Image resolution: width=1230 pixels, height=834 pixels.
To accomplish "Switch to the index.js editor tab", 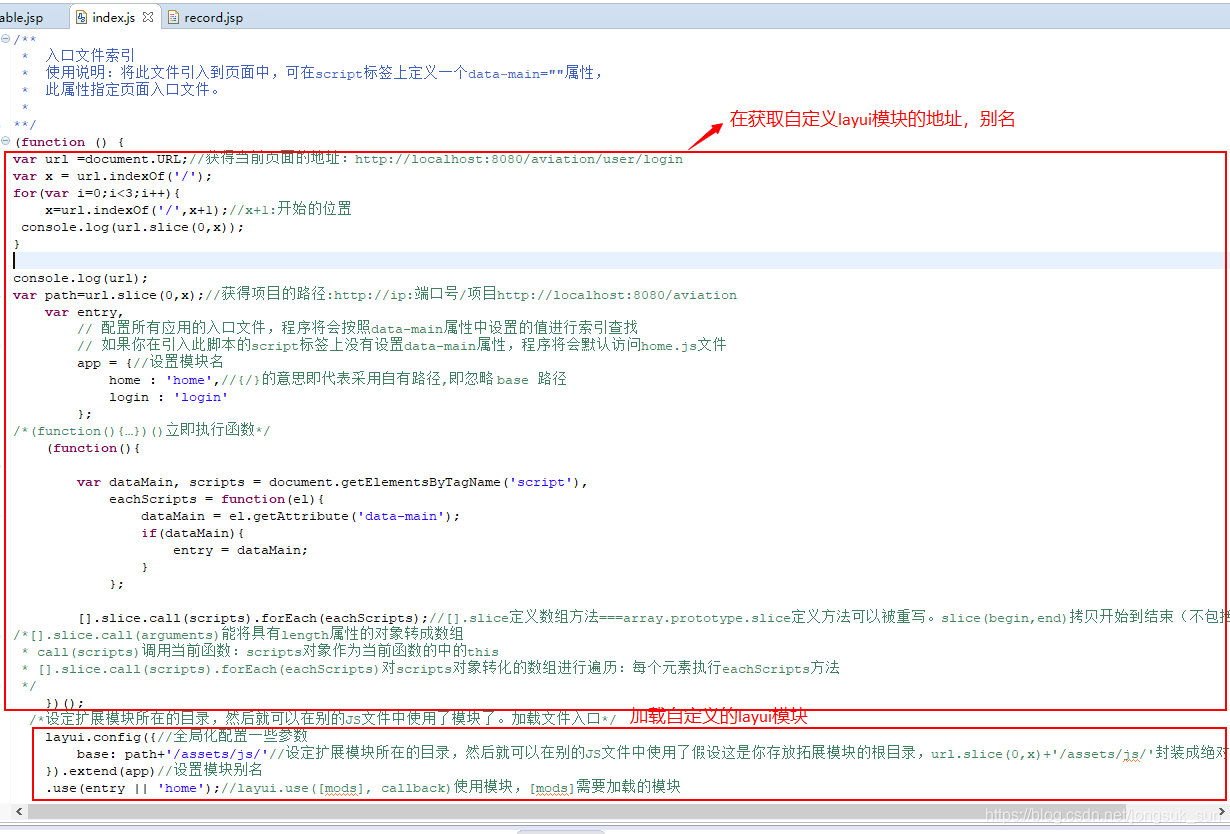I will click(113, 17).
